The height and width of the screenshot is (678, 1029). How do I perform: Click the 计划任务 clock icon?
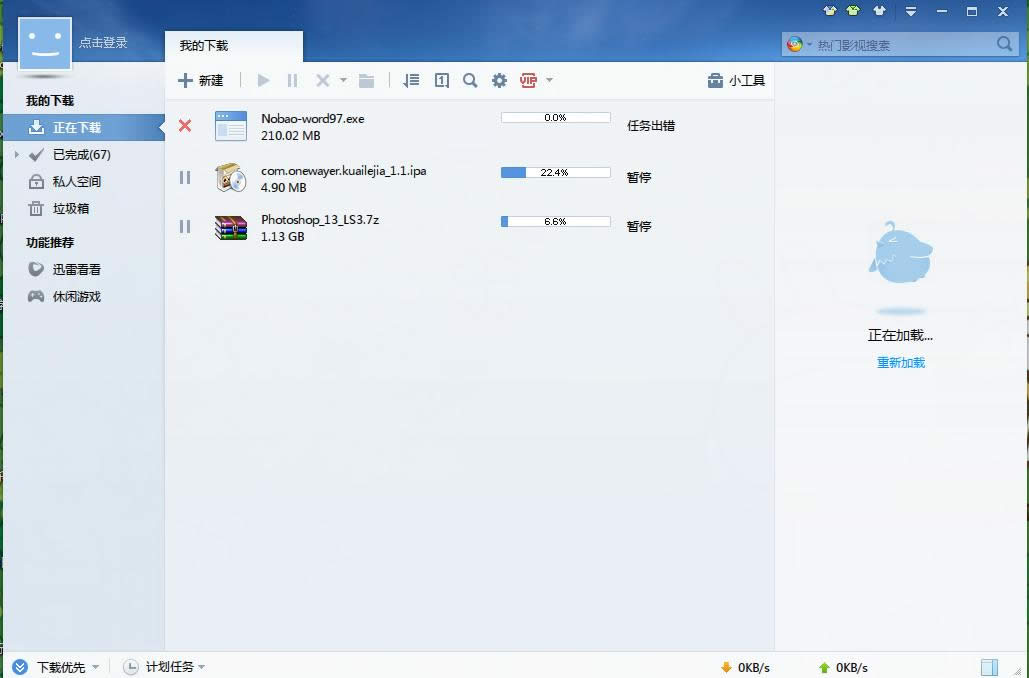[x=131, y=667]
